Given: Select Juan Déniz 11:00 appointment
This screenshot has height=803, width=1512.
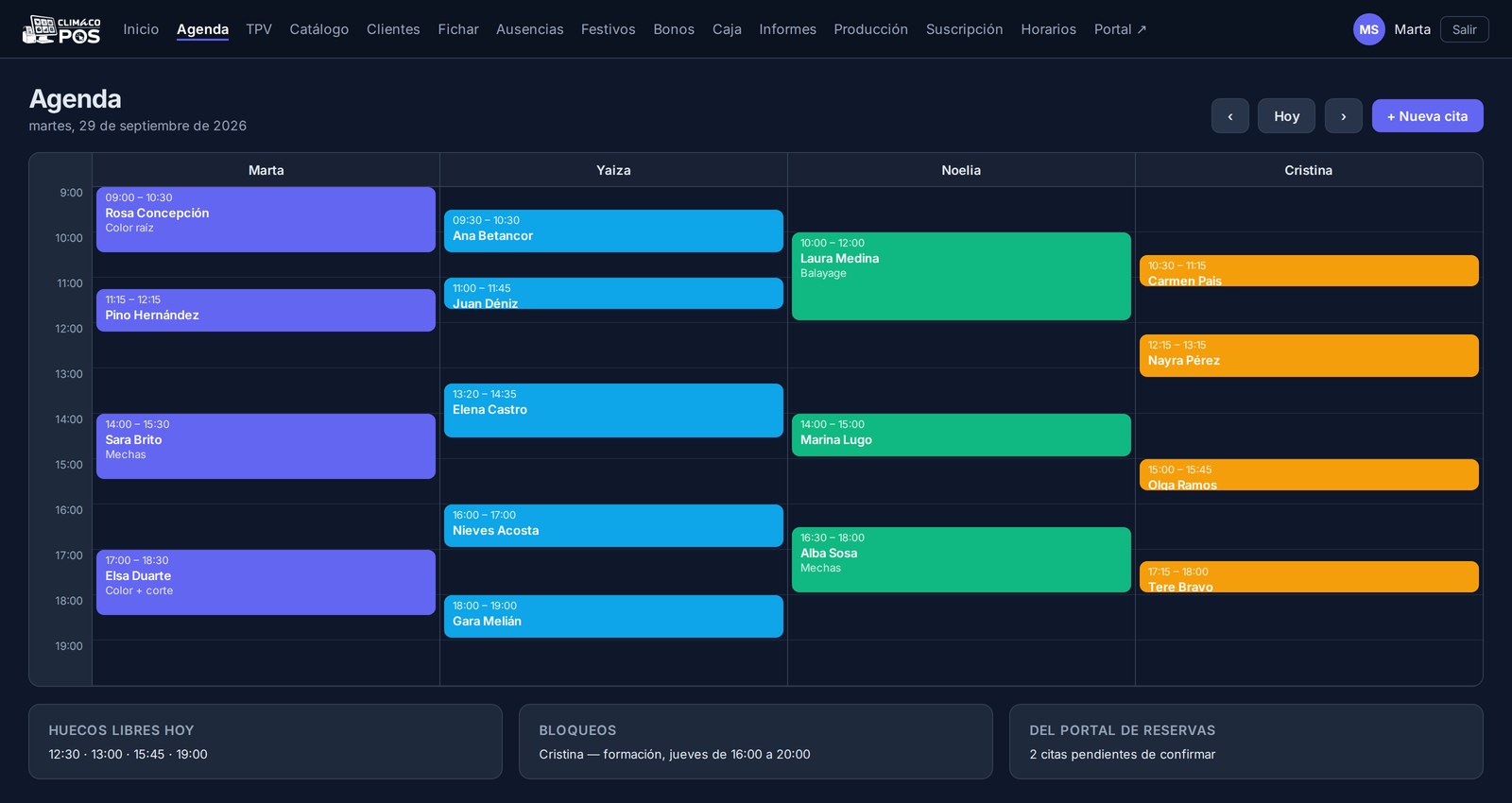Looking at the screenshot, I should (x=613, y=293).
